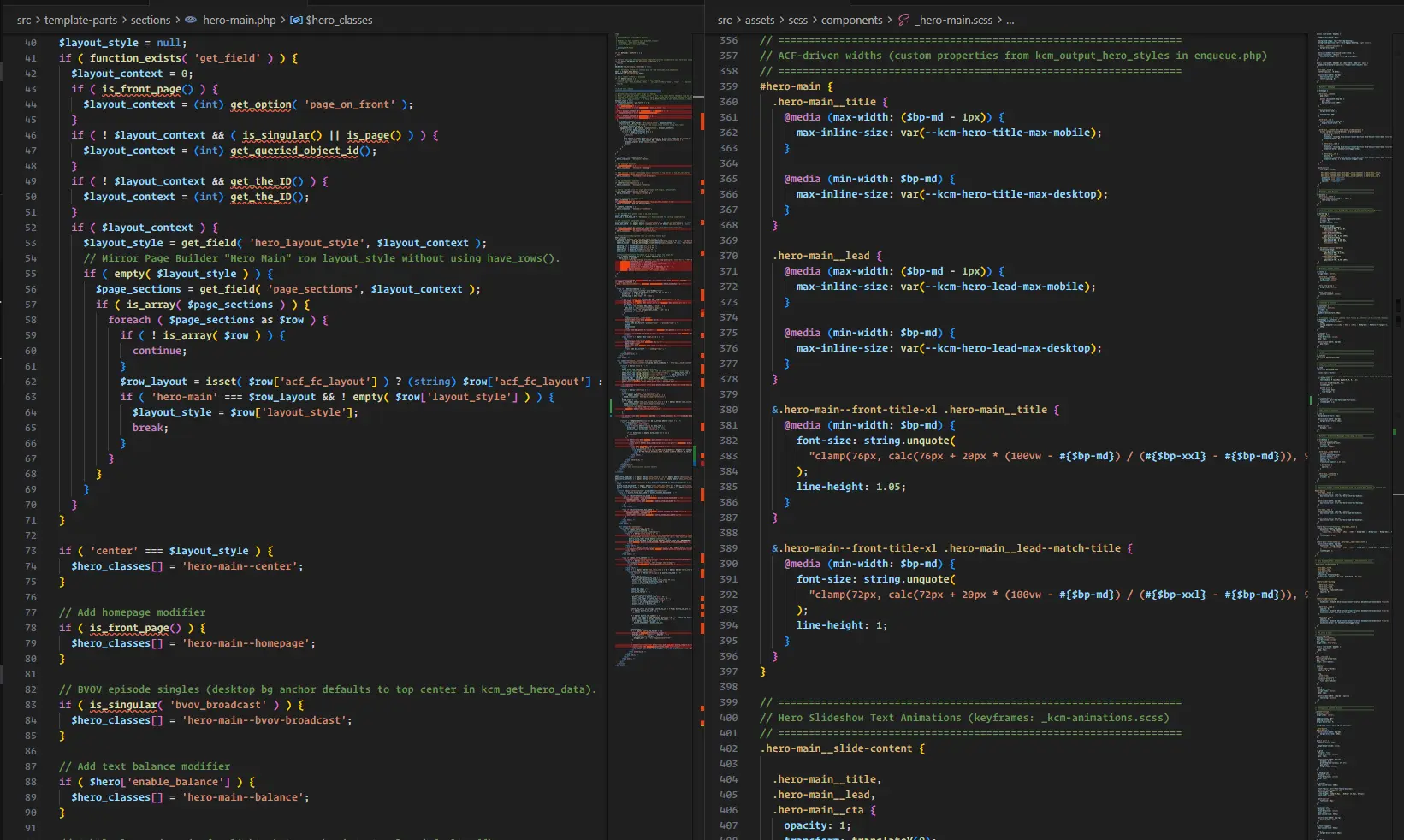Viewport: 1404px width, 840px height.
Task: Click 'ACF-driven widths' comment on line 357
Action: [1013, 56]
